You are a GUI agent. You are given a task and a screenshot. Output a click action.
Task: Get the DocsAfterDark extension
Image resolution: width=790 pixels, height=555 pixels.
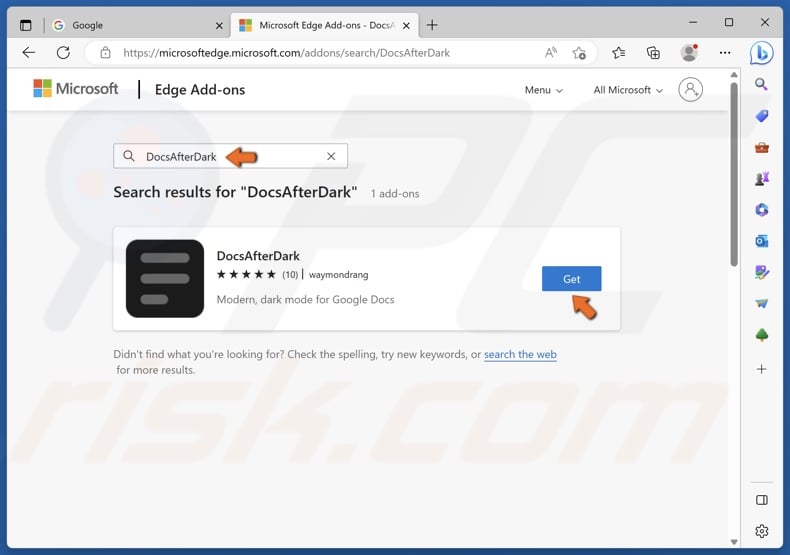click(x=571, y=279)
